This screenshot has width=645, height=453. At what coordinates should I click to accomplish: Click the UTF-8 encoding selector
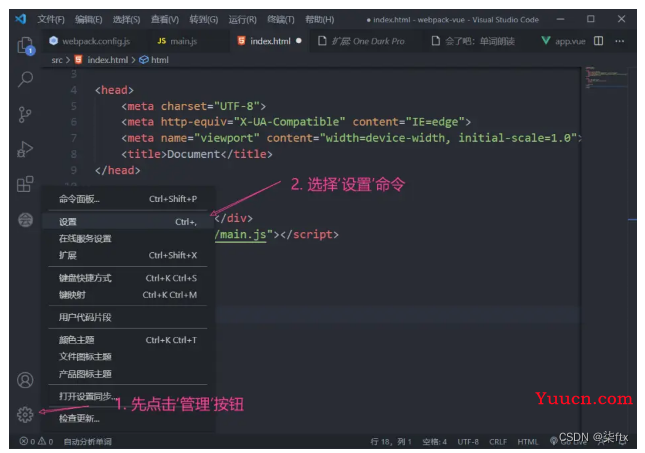click(x=468, y=441)
